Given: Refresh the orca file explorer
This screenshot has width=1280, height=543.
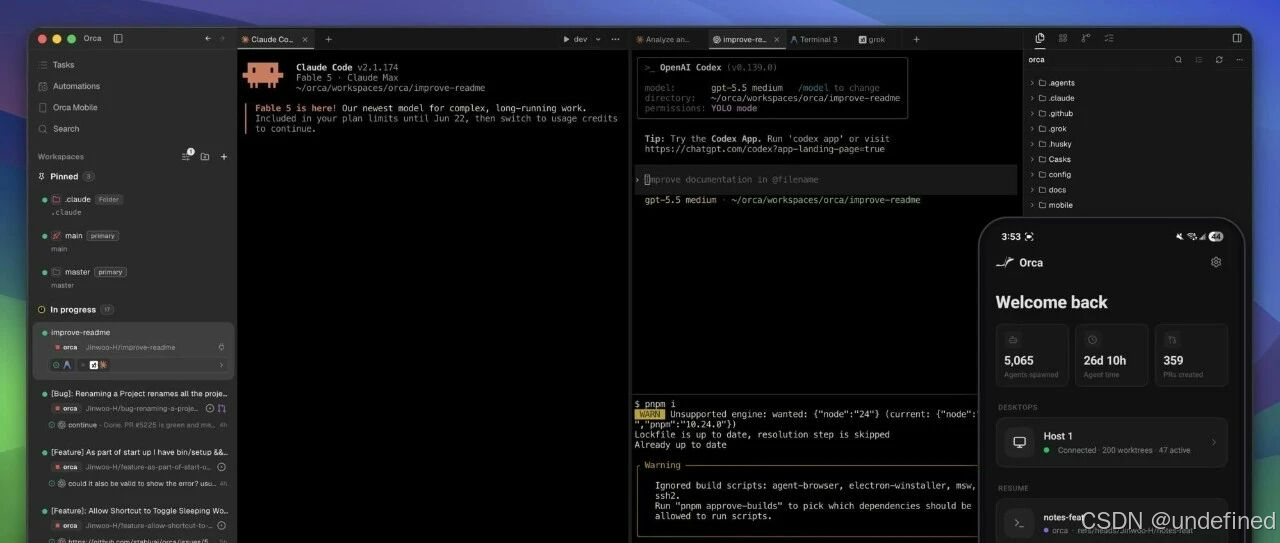Looking at the screenshot, I should (x=1219, y=60).
